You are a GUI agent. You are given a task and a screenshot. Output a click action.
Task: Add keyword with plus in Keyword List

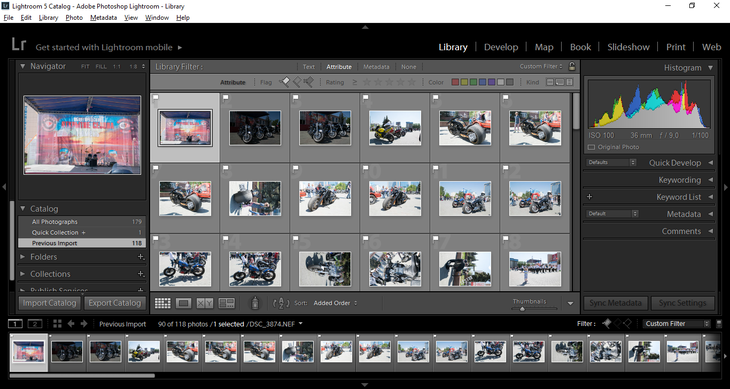pyautogui.click(x=589, y=197)
